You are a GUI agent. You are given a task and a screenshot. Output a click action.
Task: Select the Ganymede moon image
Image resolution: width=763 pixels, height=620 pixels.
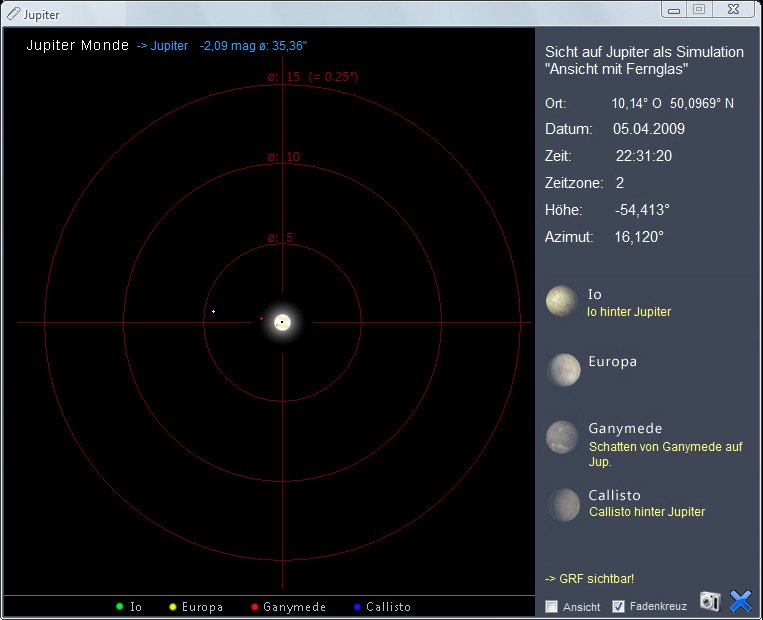tap(563, 437)
